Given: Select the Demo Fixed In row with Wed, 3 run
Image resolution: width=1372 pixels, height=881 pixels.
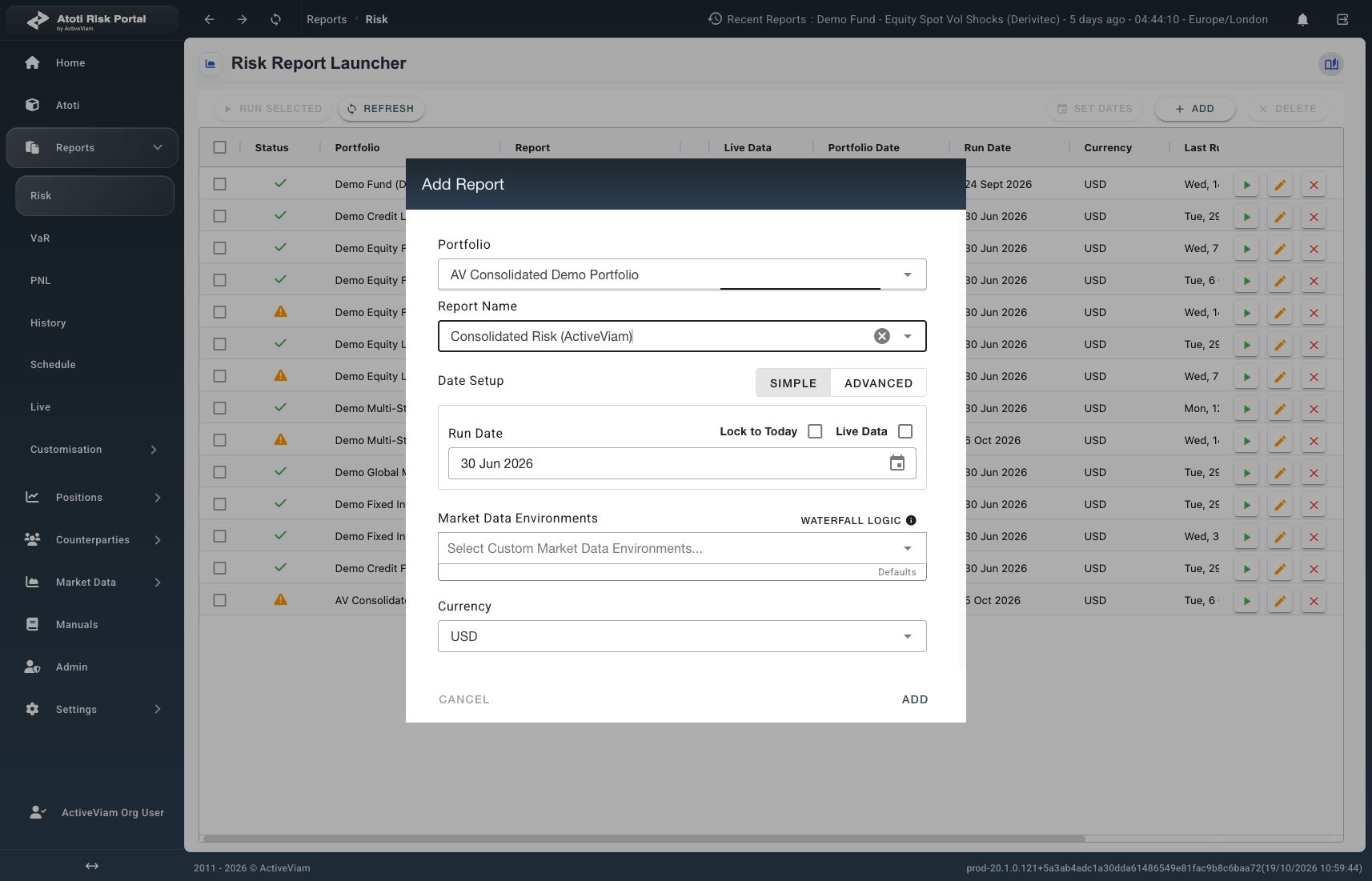Looking at the screenshot, I should point(220,536).
